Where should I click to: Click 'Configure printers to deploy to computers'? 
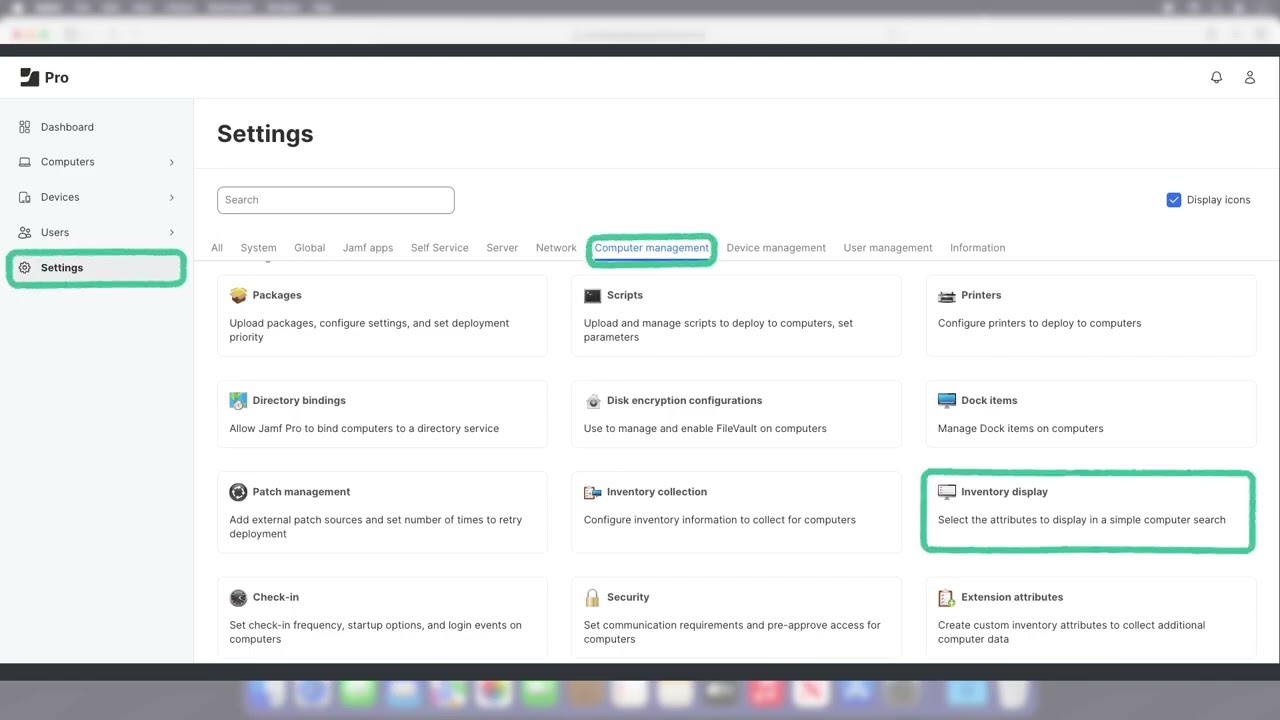(x=1039, y=323)
